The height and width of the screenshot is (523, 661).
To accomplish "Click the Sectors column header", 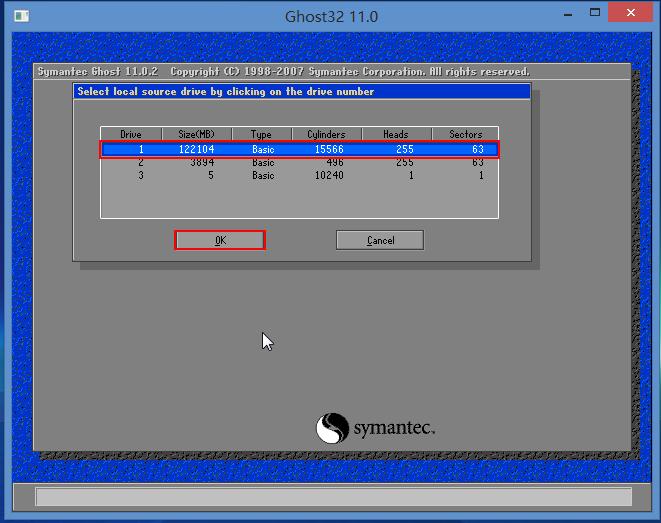I will (x=465, y=134).
